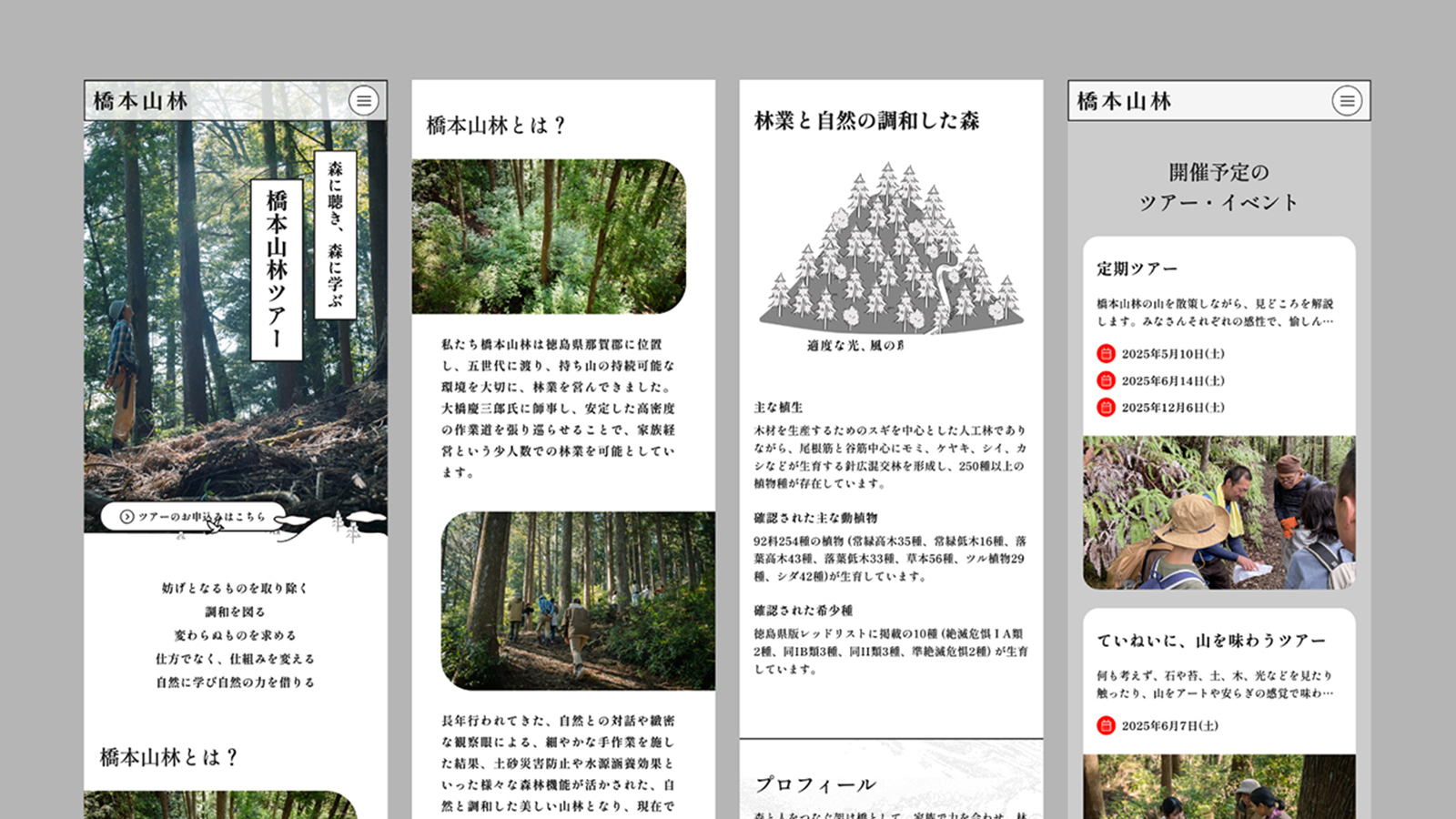Image resolution: width=1456 pixels, height=819 pixels.
Task: Select date text 2025年12月6日(土)
Action: tap(1173, 407)
